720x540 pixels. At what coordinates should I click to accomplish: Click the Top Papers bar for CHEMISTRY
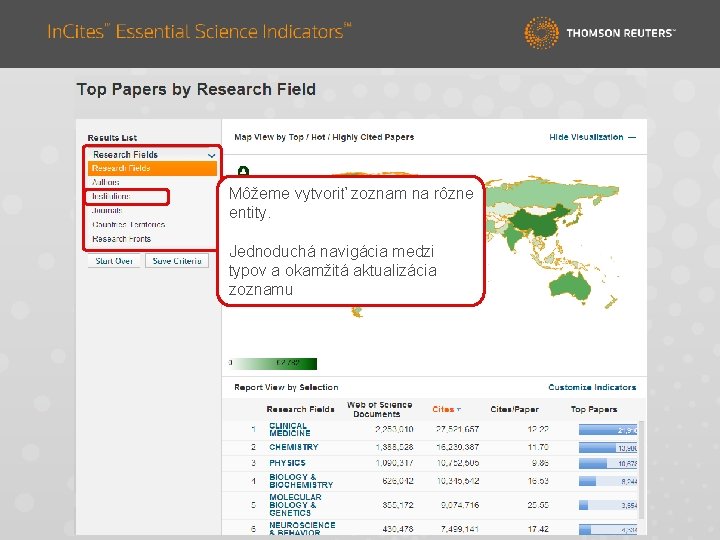[608, 448]
